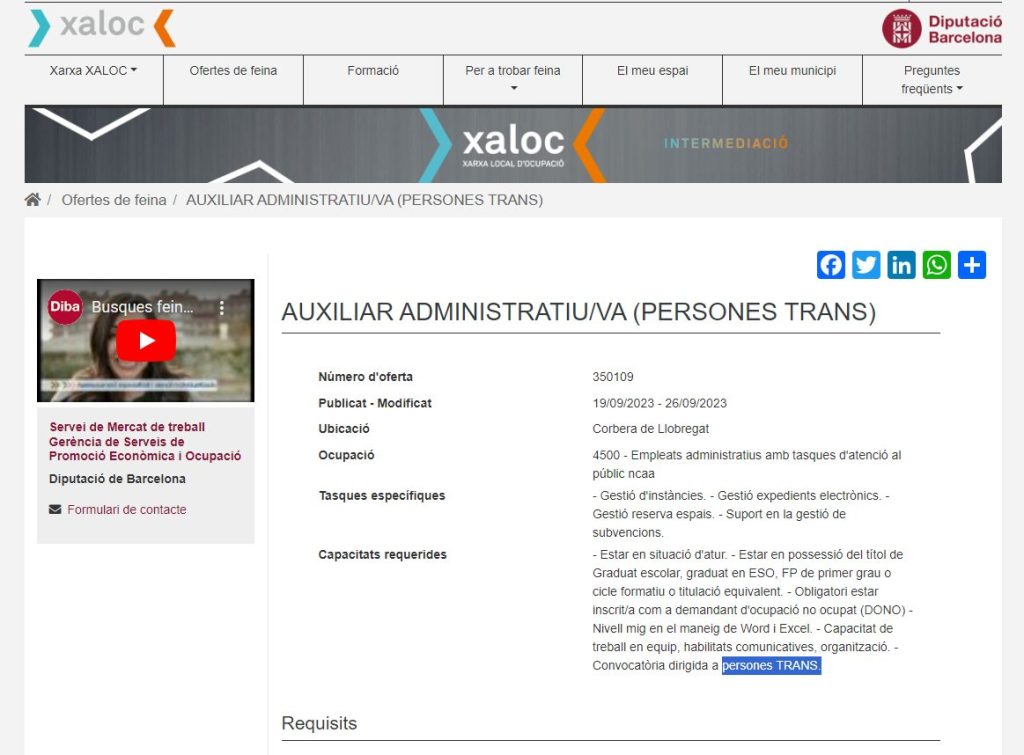Open the Formació menu item
Image resolution: width=1024 pixels, height=755 pixels.
coord(373,71)
